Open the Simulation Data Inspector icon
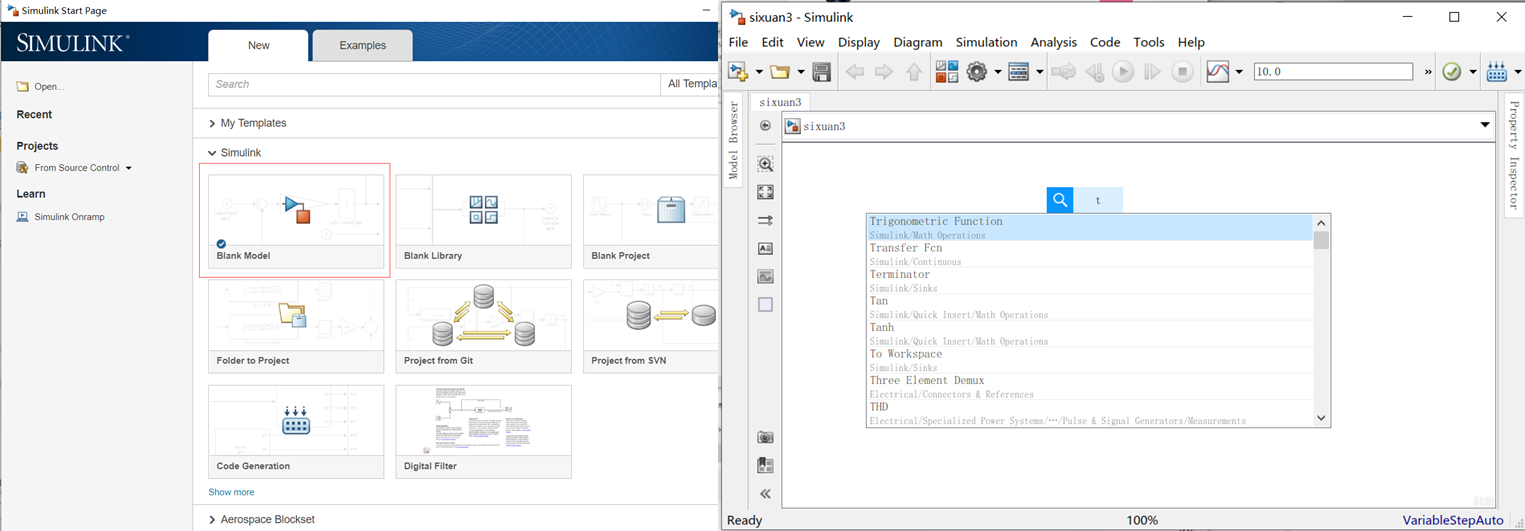 click(1218, 72)
